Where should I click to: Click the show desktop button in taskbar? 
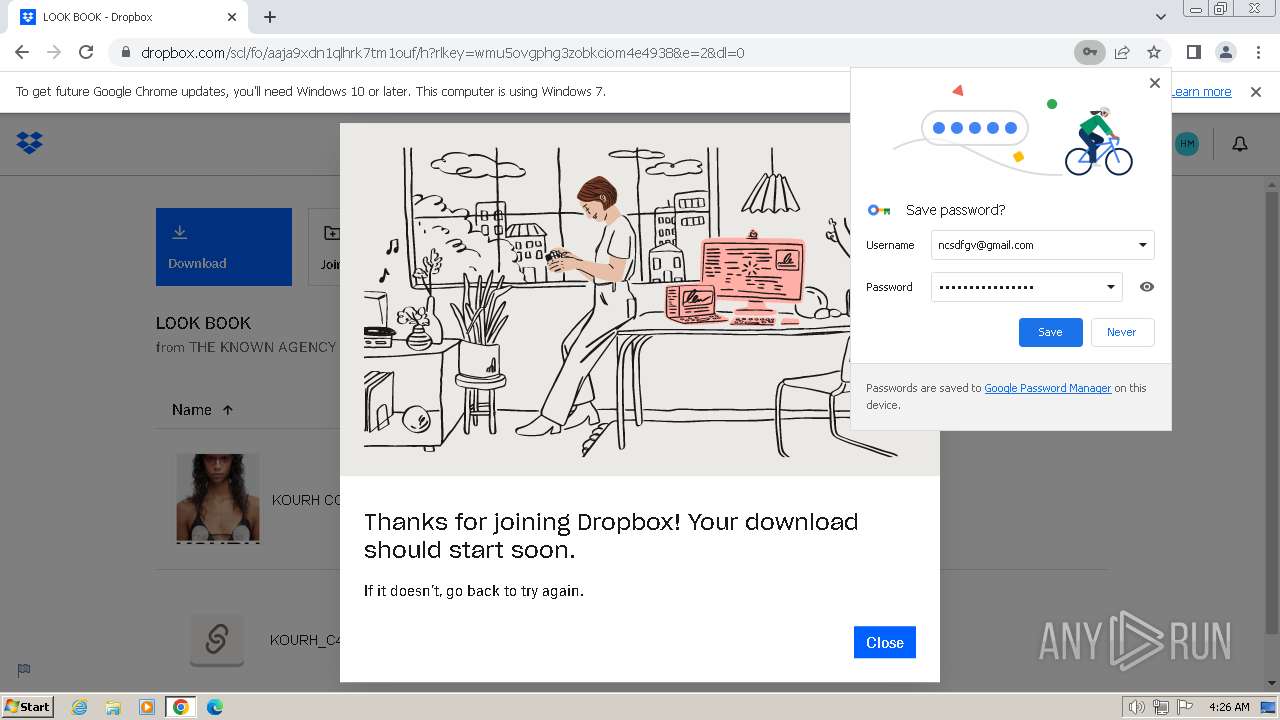[x=1270, y=707]
